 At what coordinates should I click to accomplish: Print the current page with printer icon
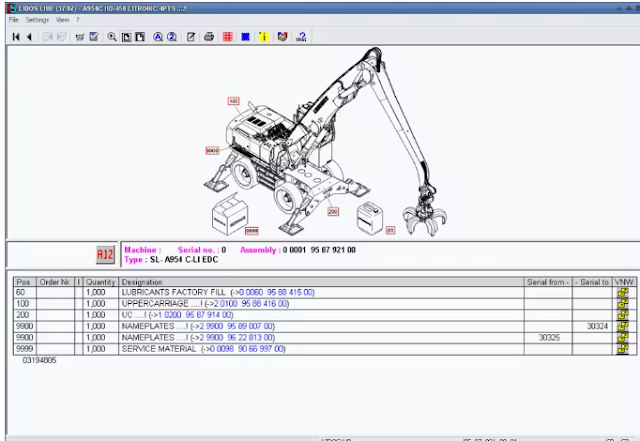209,37
